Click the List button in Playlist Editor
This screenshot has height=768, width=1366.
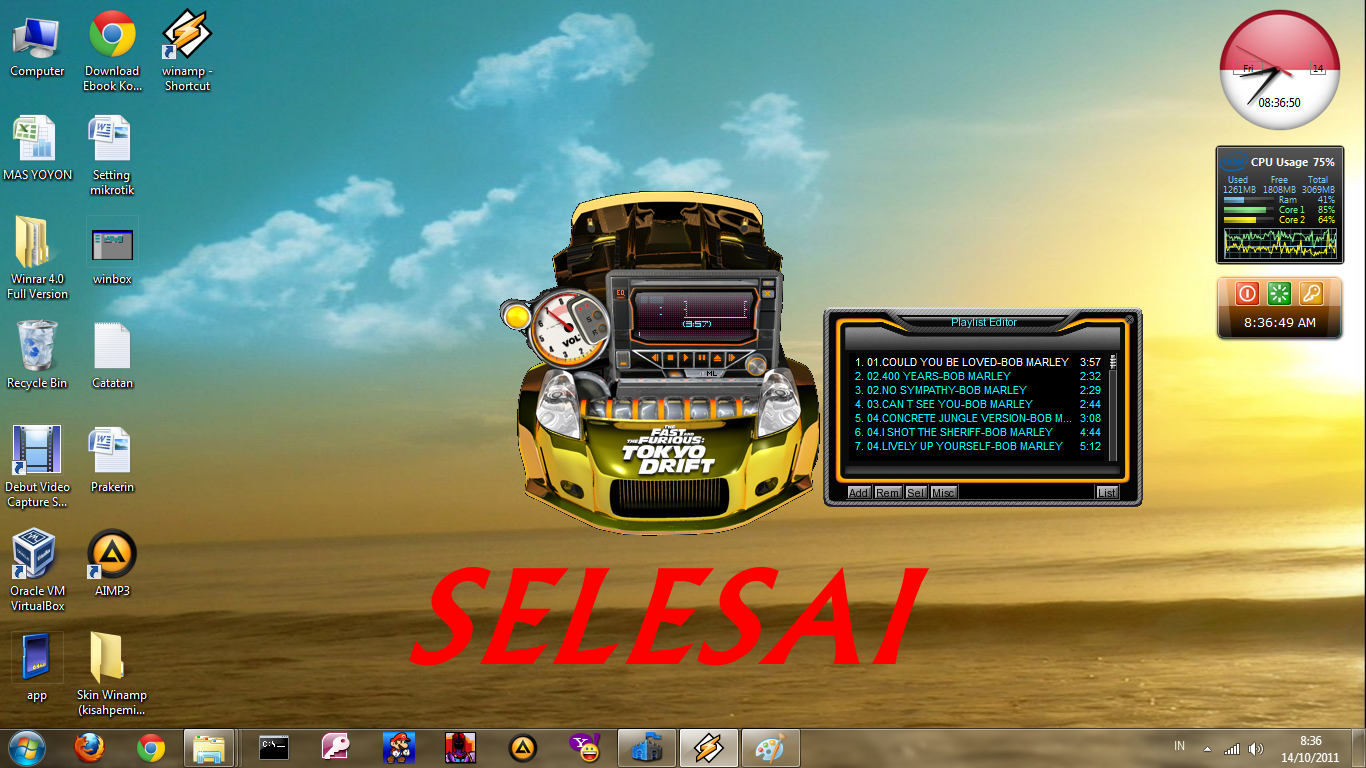coord(1107,492)
